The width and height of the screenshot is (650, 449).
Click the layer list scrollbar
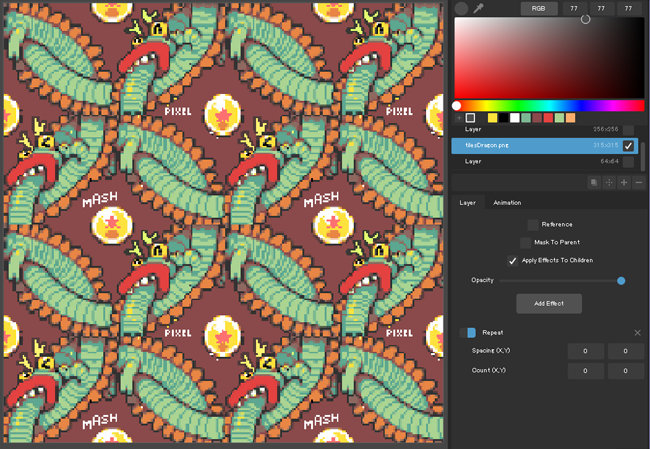click(x=643, y=156)
